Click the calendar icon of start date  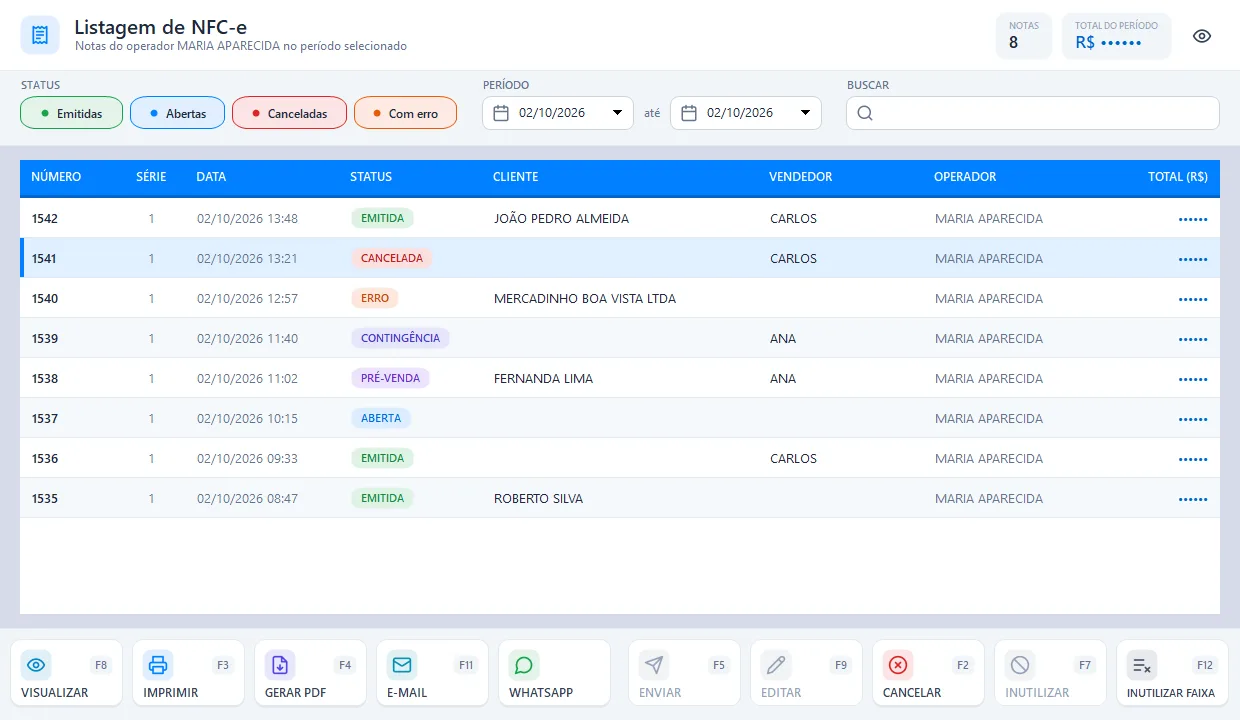pos(501,113)
